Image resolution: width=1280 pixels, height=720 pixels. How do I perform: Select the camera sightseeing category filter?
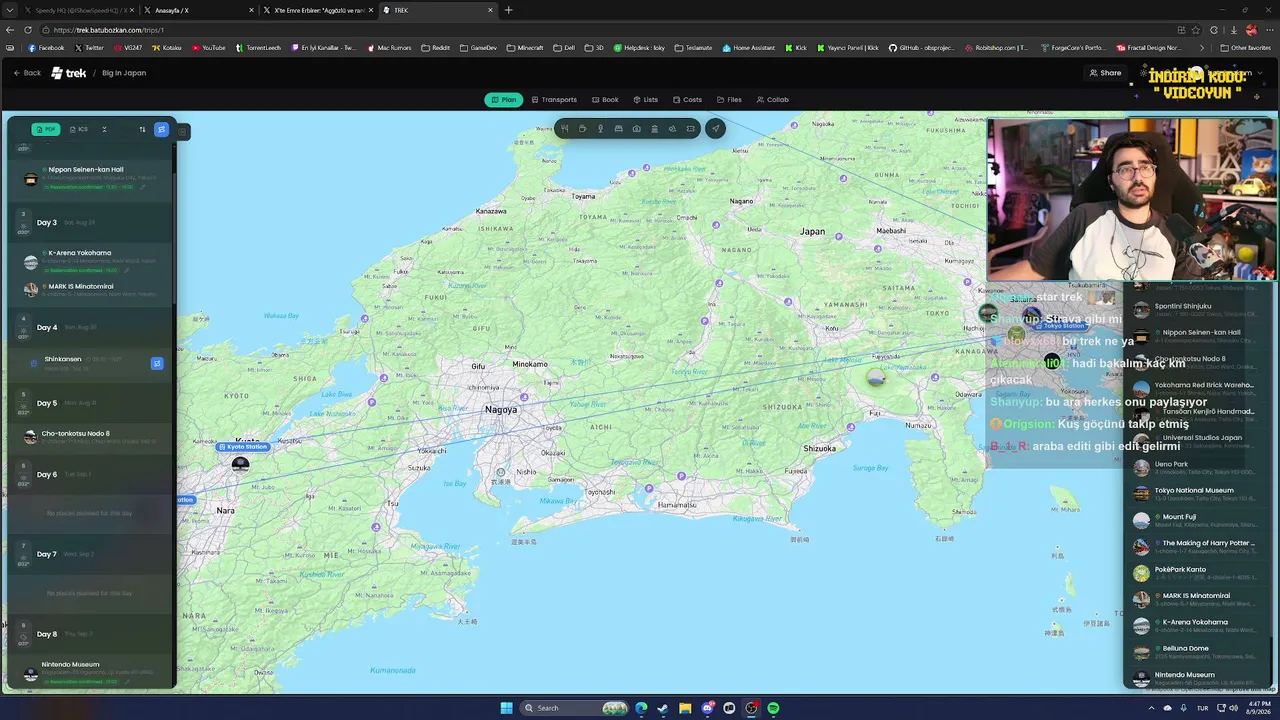(x=636, y=129)
